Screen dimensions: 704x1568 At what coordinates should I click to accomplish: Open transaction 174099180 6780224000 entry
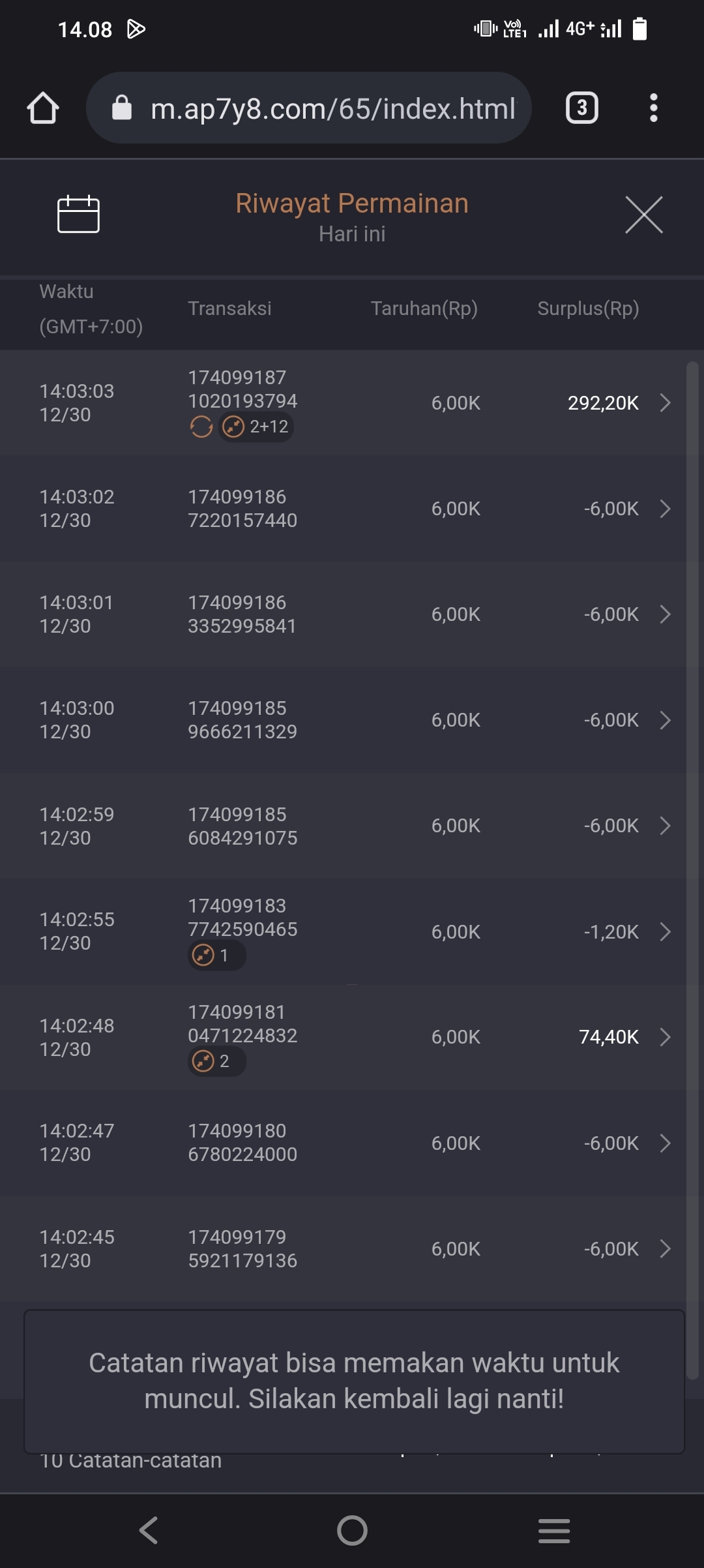point(242,1143)
